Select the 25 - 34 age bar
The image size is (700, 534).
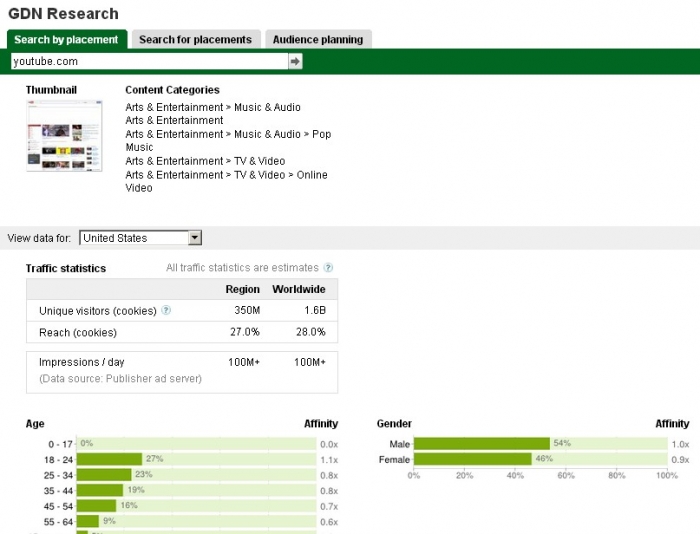tap(104, 475)
